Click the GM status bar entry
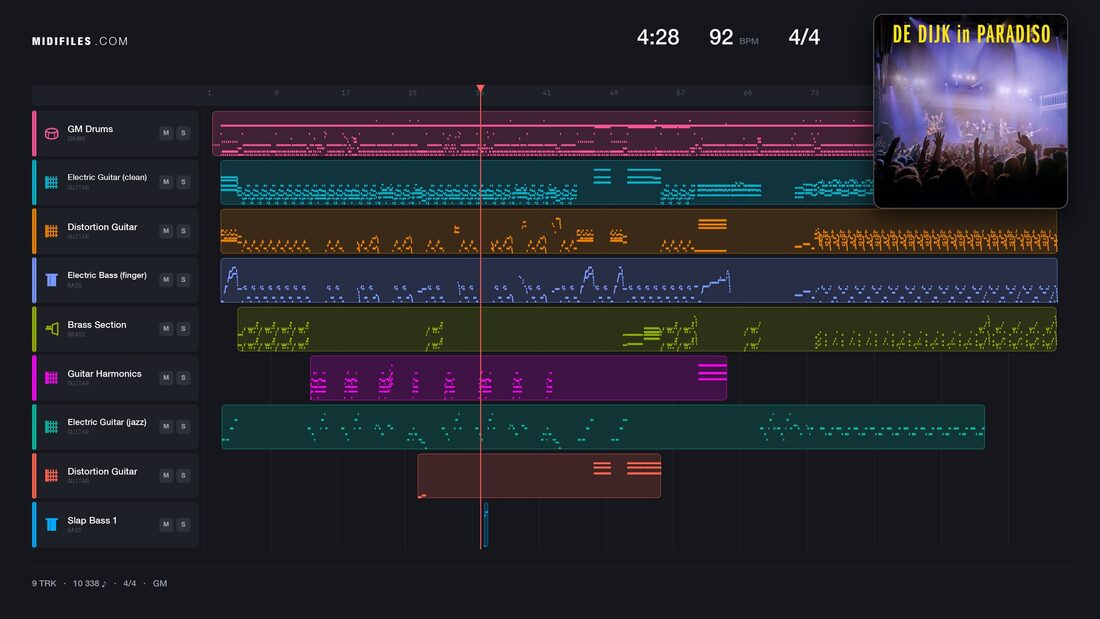The height and width of the screenshot is (619, 1100). [160, 583]
